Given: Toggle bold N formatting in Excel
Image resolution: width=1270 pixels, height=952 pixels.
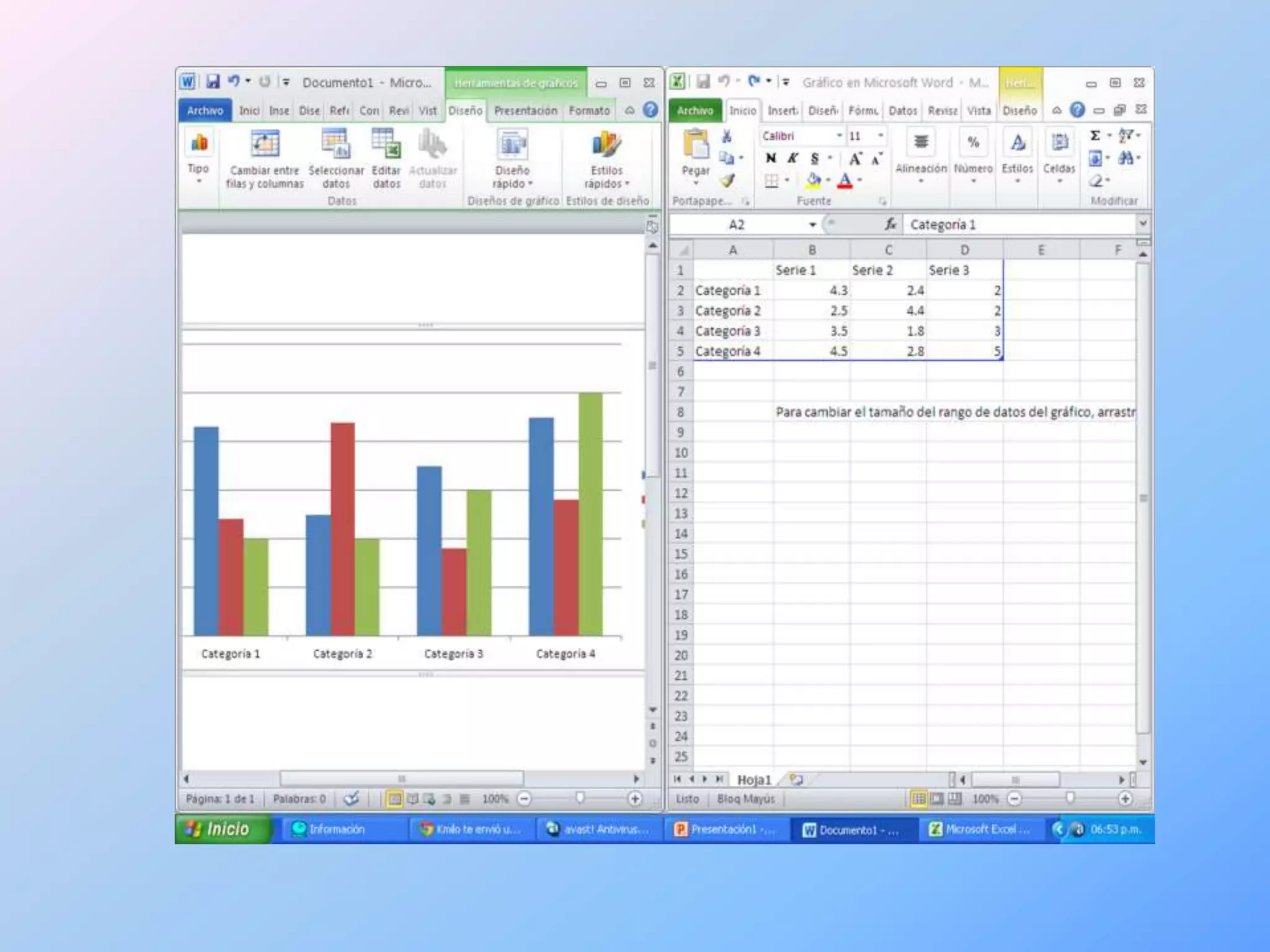Looking at the screenshot, I should tap(771, 159).
